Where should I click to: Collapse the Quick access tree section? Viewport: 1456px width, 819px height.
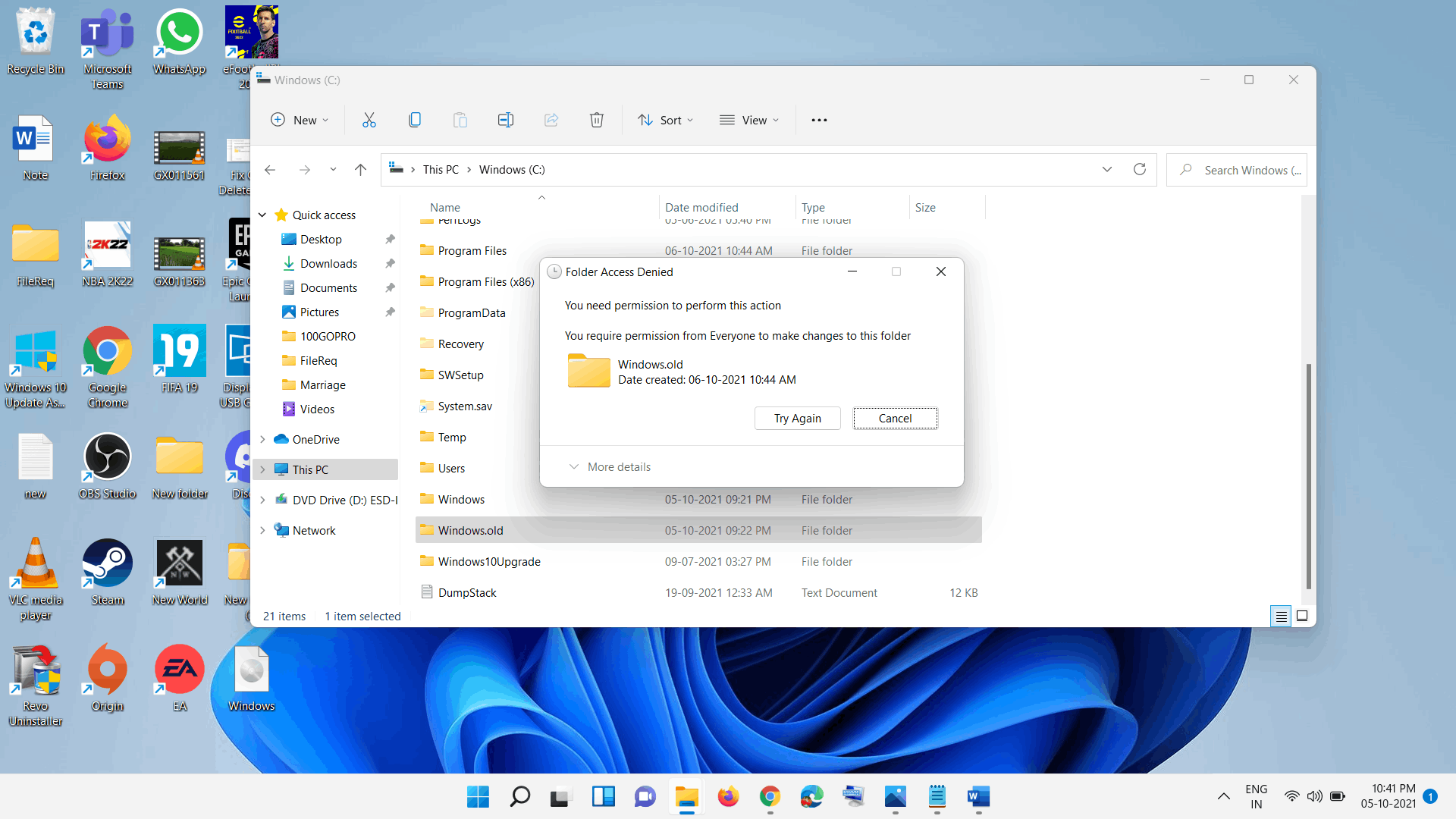click(x=262, y=215)
